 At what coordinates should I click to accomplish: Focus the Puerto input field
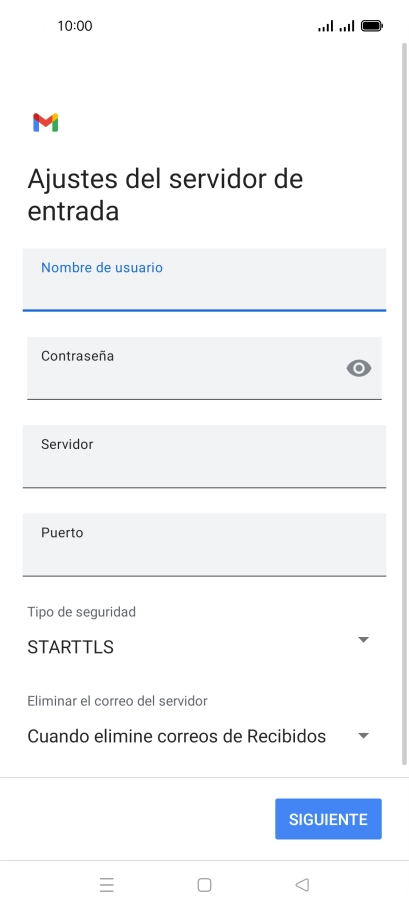point(204,544)
